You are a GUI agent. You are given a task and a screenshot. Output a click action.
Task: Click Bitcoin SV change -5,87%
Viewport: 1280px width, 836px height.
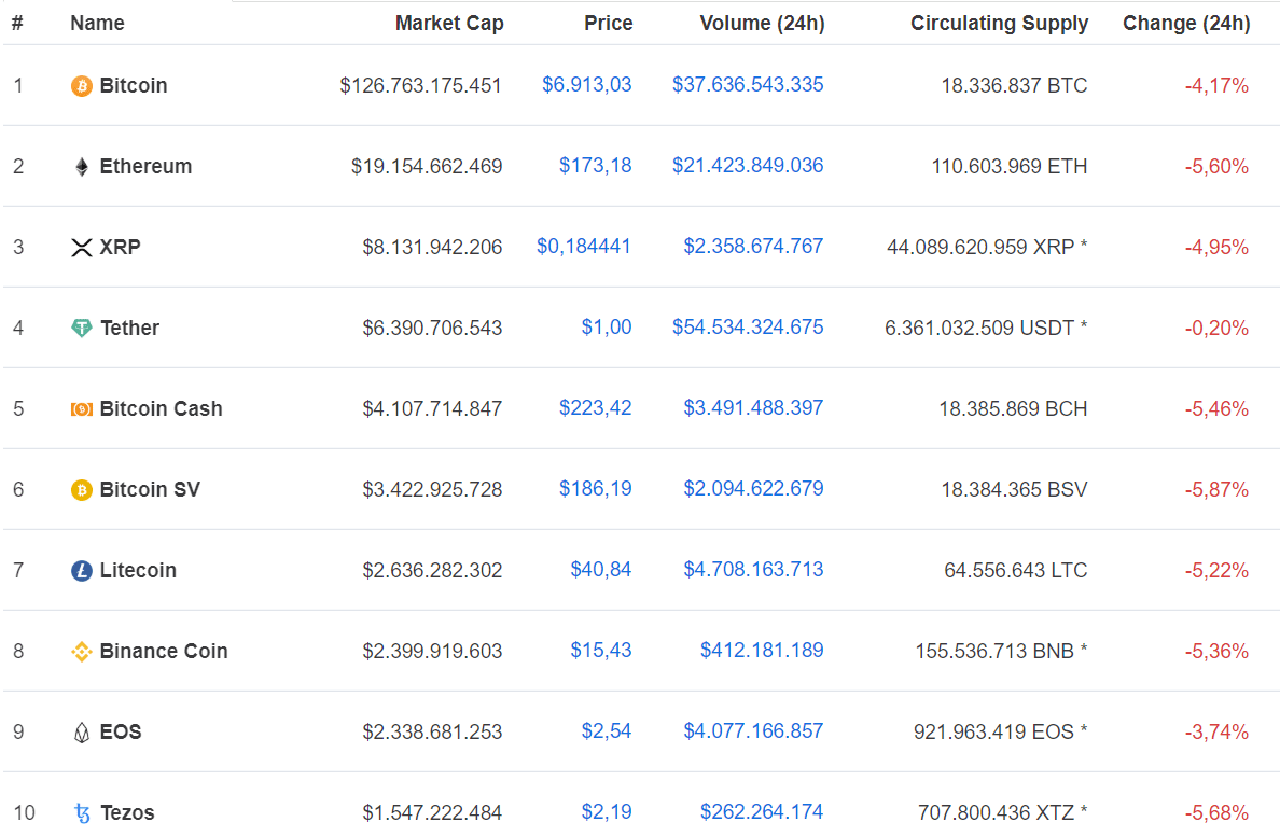pyautogui.click(x=1217, y=490)
